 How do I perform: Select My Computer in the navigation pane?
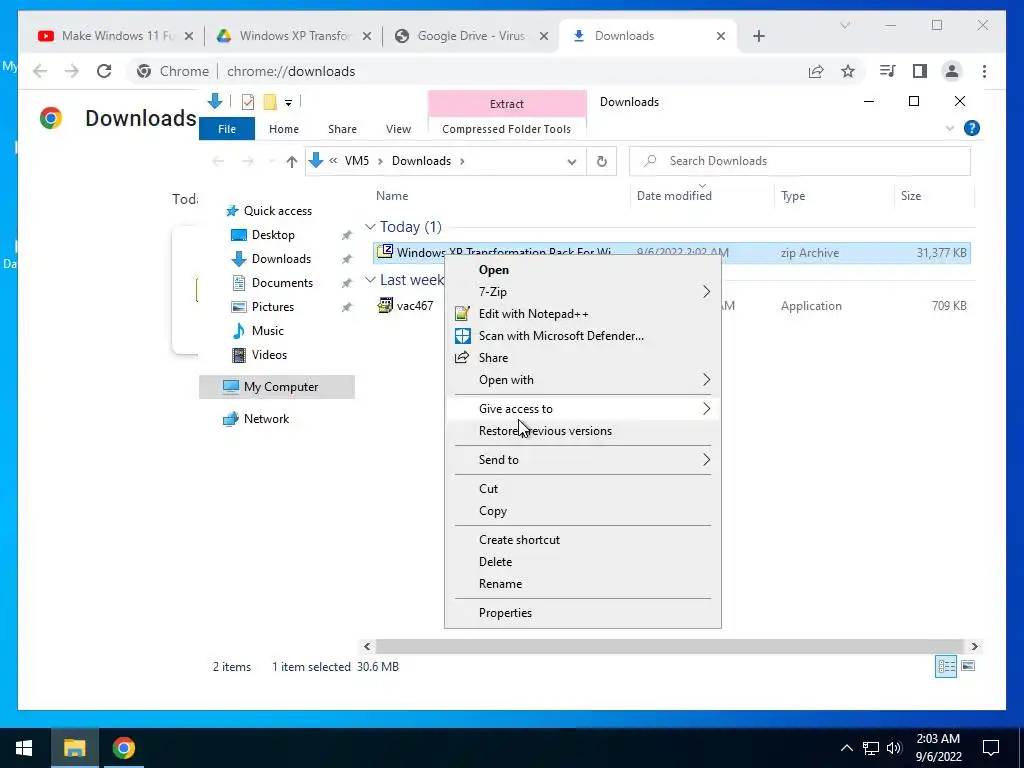pos(277,387)
